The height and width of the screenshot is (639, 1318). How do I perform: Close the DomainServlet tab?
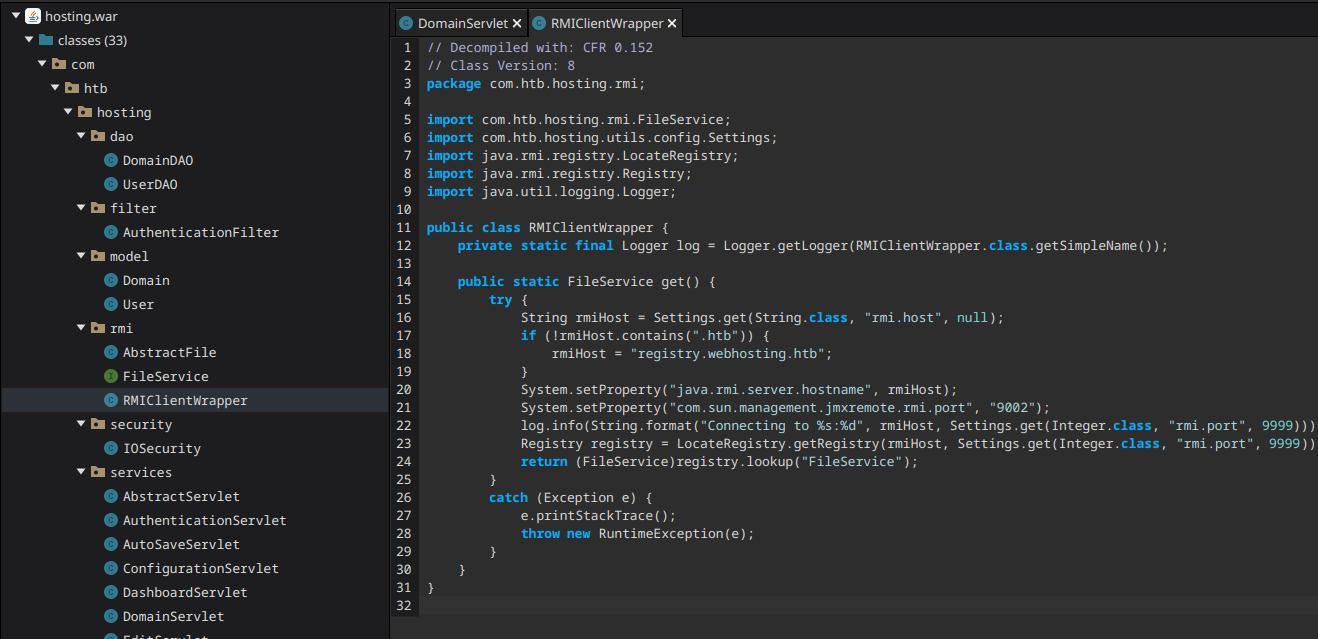pos(517,23)
